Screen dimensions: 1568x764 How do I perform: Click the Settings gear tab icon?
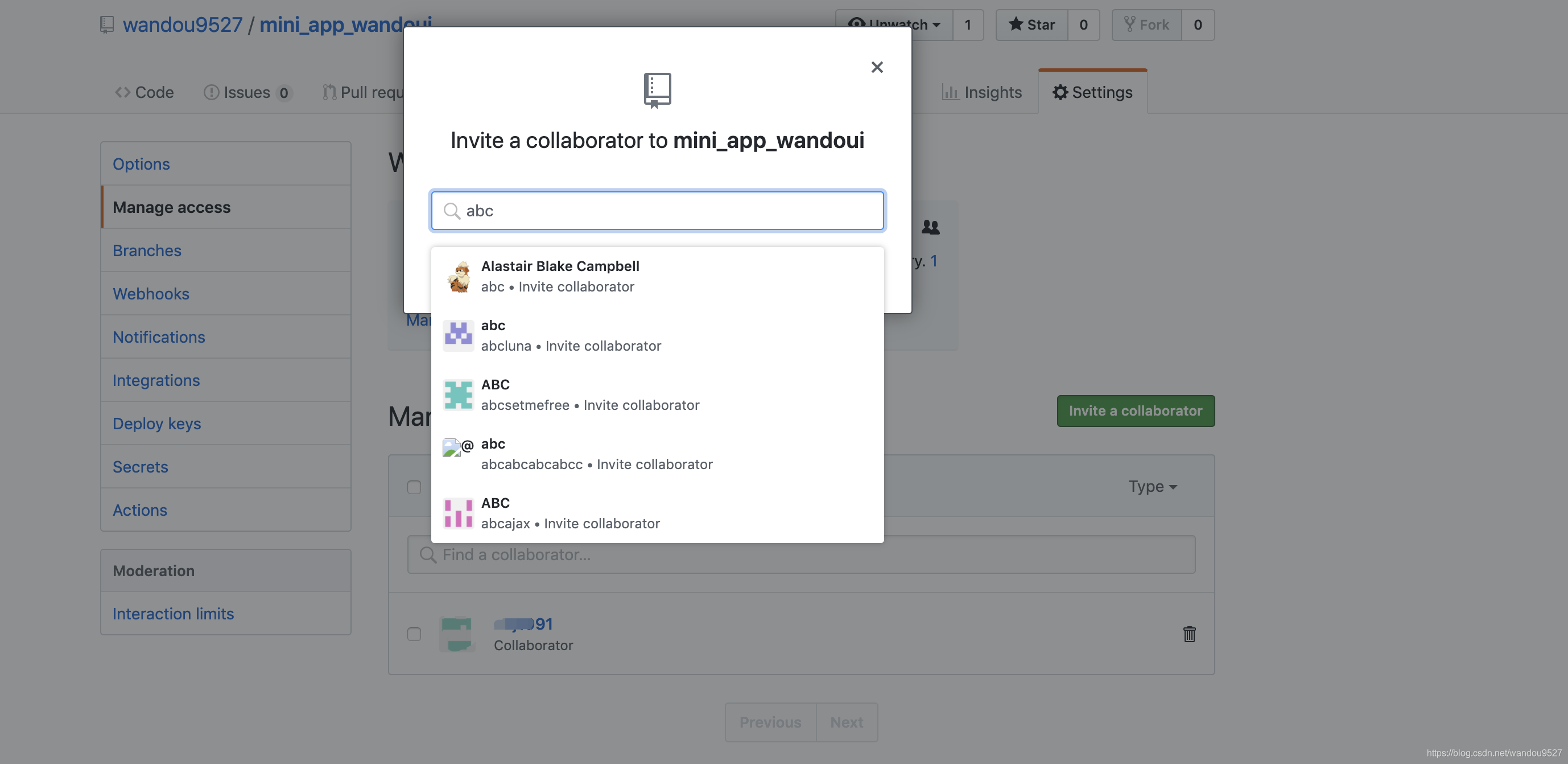[1060, 92]
